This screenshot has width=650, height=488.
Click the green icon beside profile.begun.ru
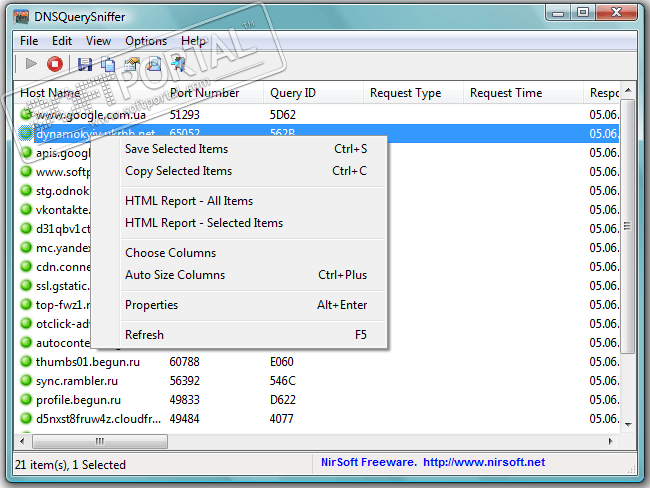(x=26, y=399)
